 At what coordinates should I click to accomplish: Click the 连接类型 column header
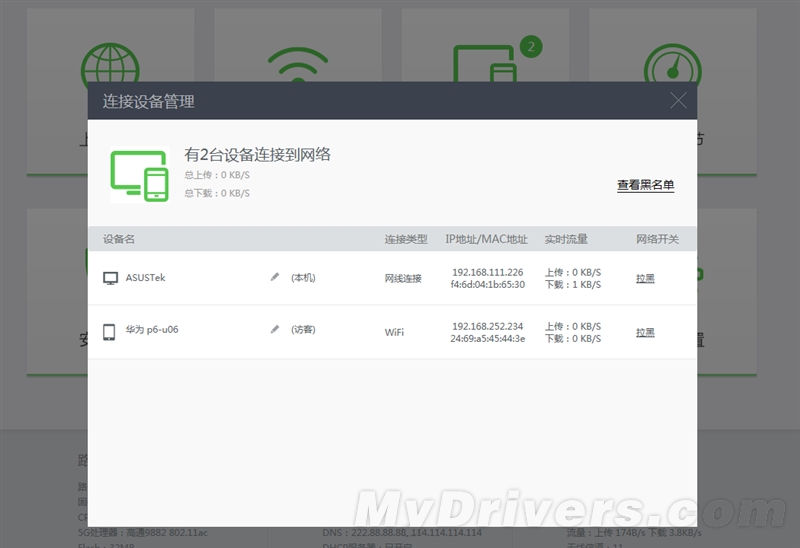406,239
